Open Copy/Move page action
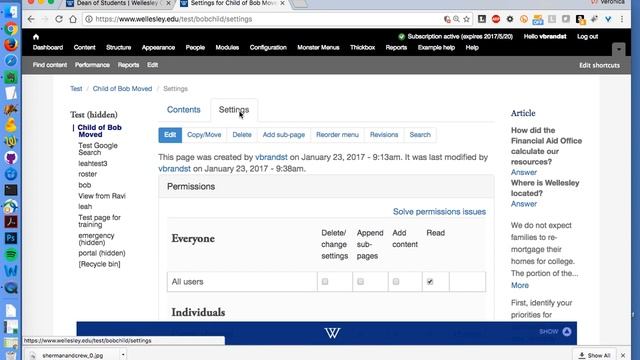 point(204,135)
